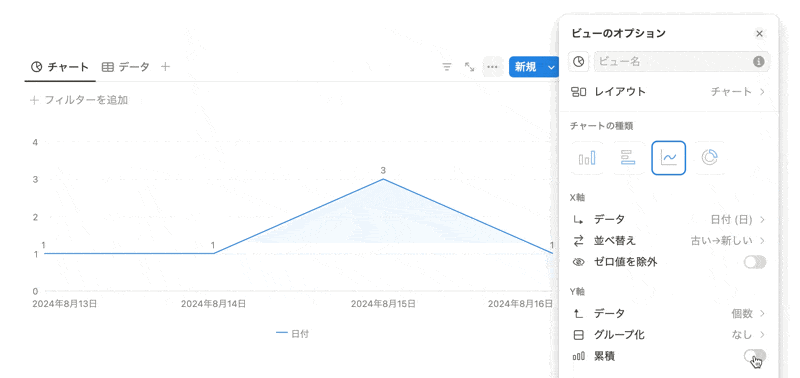Switch to the データ tab
The width and height of the screenshot is (800, 378).
coord(126,67)
